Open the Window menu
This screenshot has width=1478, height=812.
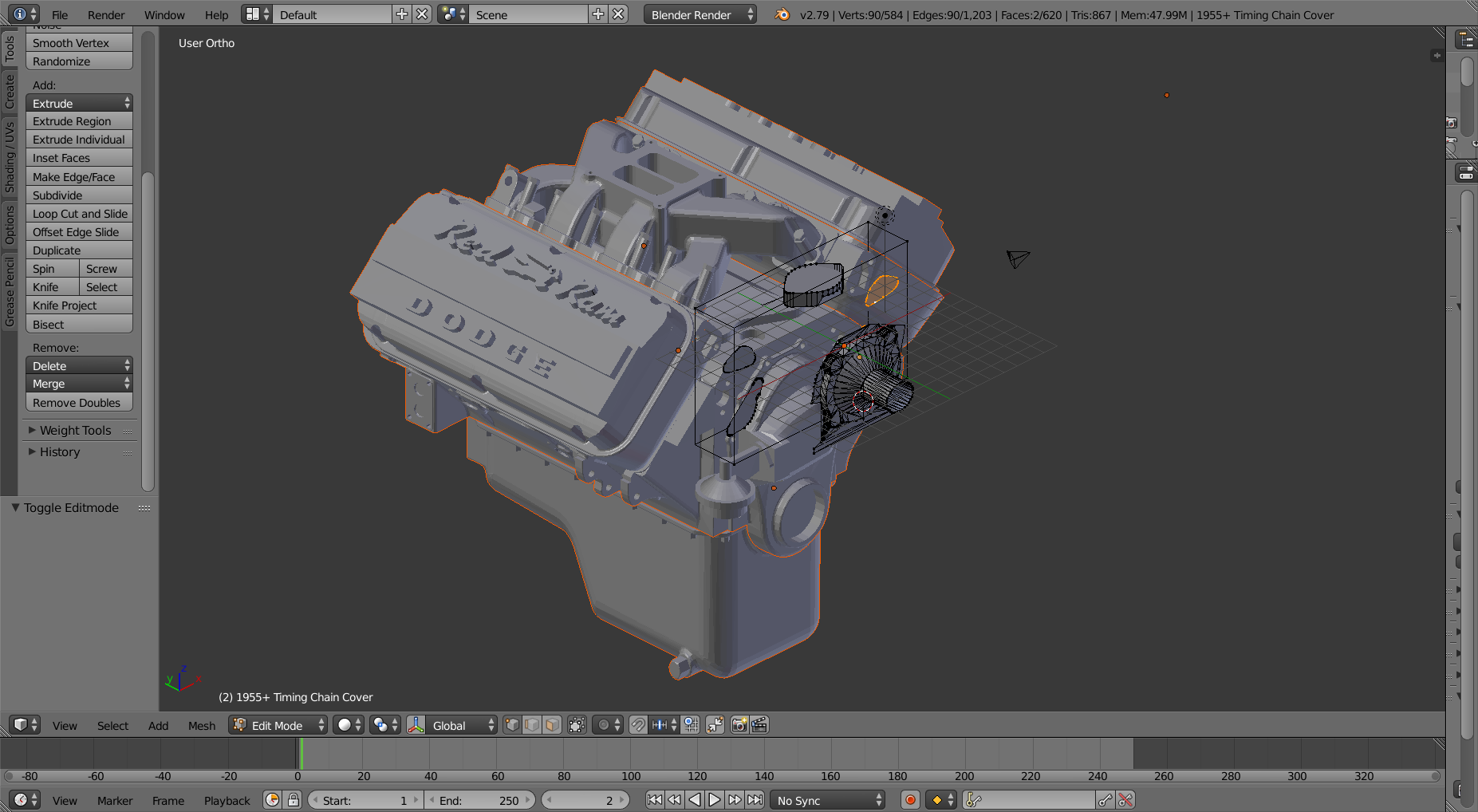coord(164,14)
